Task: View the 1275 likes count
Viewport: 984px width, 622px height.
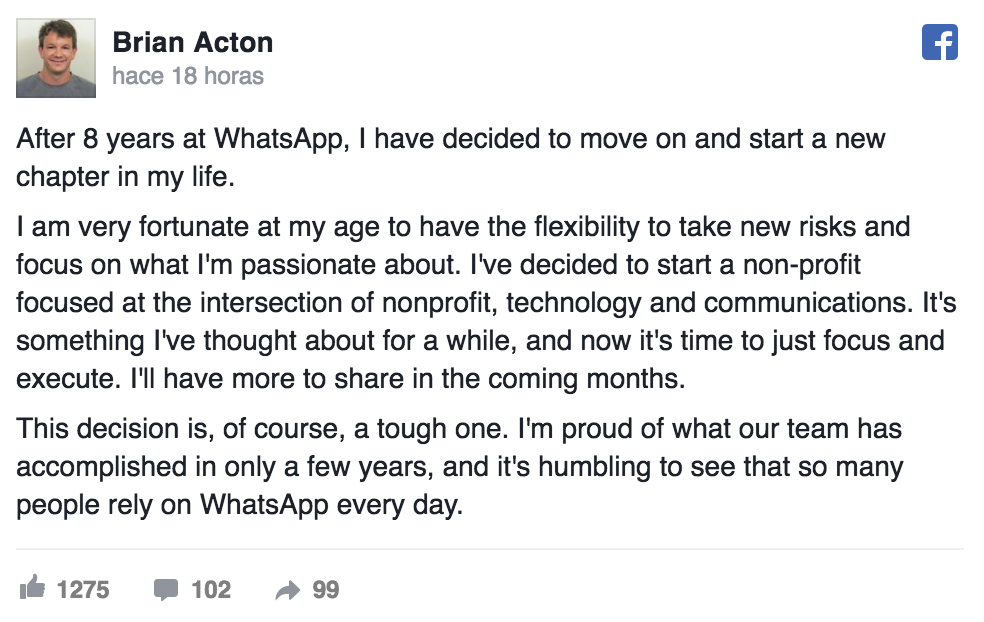Action: click(85, 590)
